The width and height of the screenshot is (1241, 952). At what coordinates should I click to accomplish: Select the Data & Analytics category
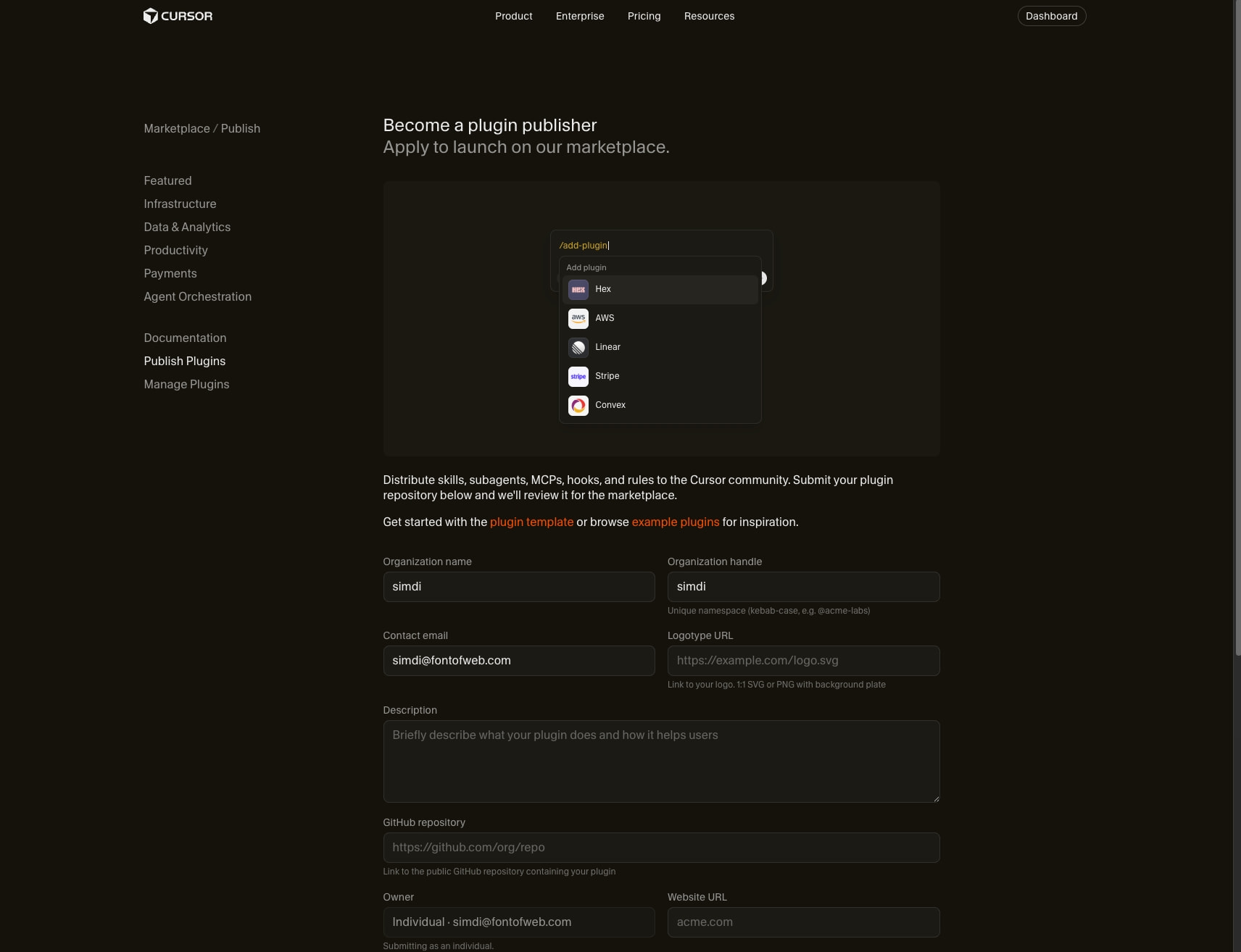point(187,227)
